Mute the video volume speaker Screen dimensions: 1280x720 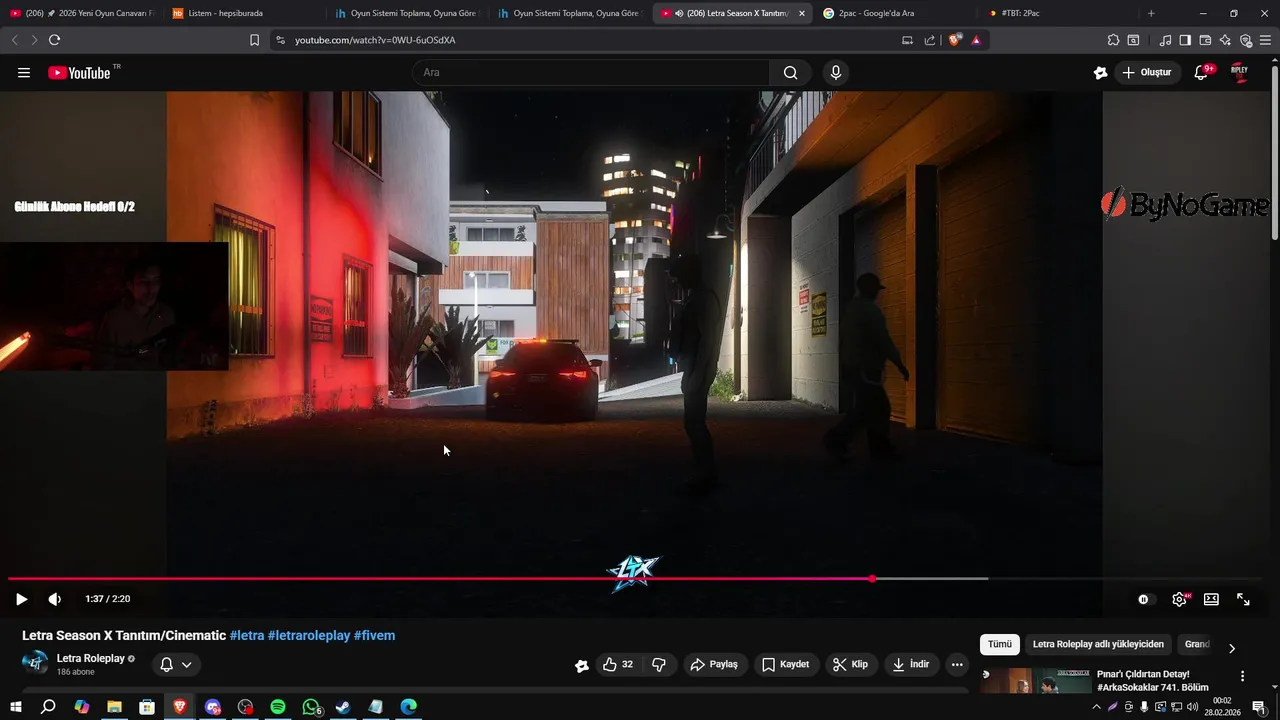click(54, 599)
